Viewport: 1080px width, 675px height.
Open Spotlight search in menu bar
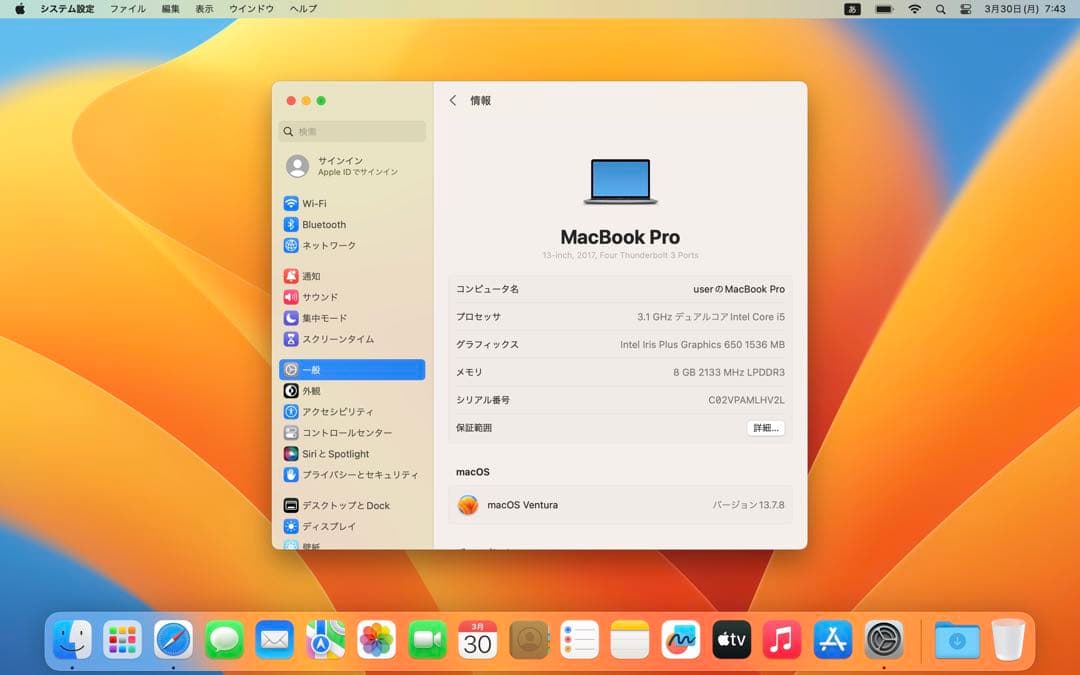coord(940,9)
